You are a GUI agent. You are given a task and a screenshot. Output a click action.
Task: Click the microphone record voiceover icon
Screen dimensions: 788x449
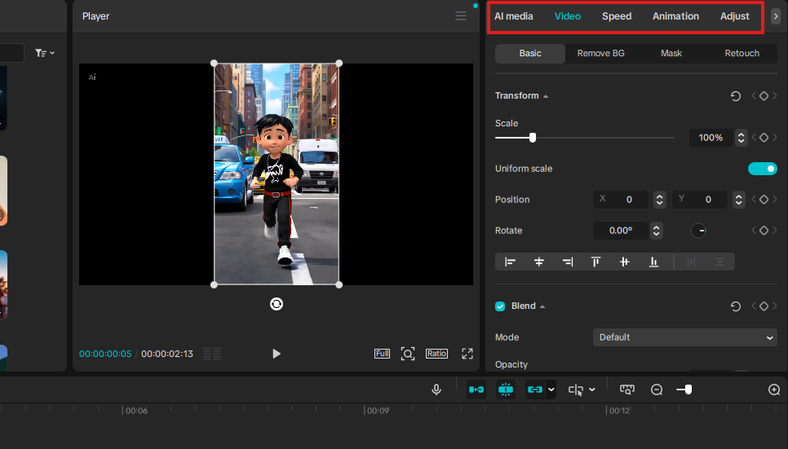click(436, 389)
